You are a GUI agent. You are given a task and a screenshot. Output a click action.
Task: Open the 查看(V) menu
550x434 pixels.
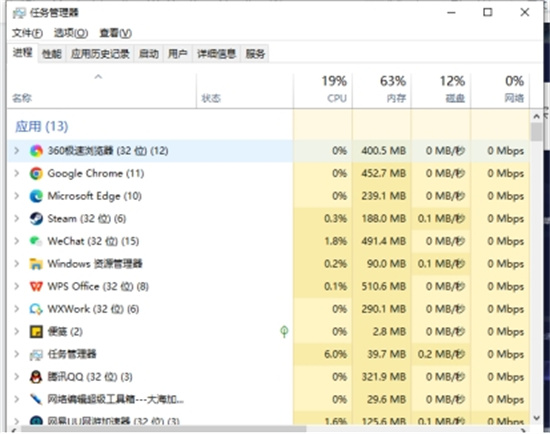click(115, 33)
